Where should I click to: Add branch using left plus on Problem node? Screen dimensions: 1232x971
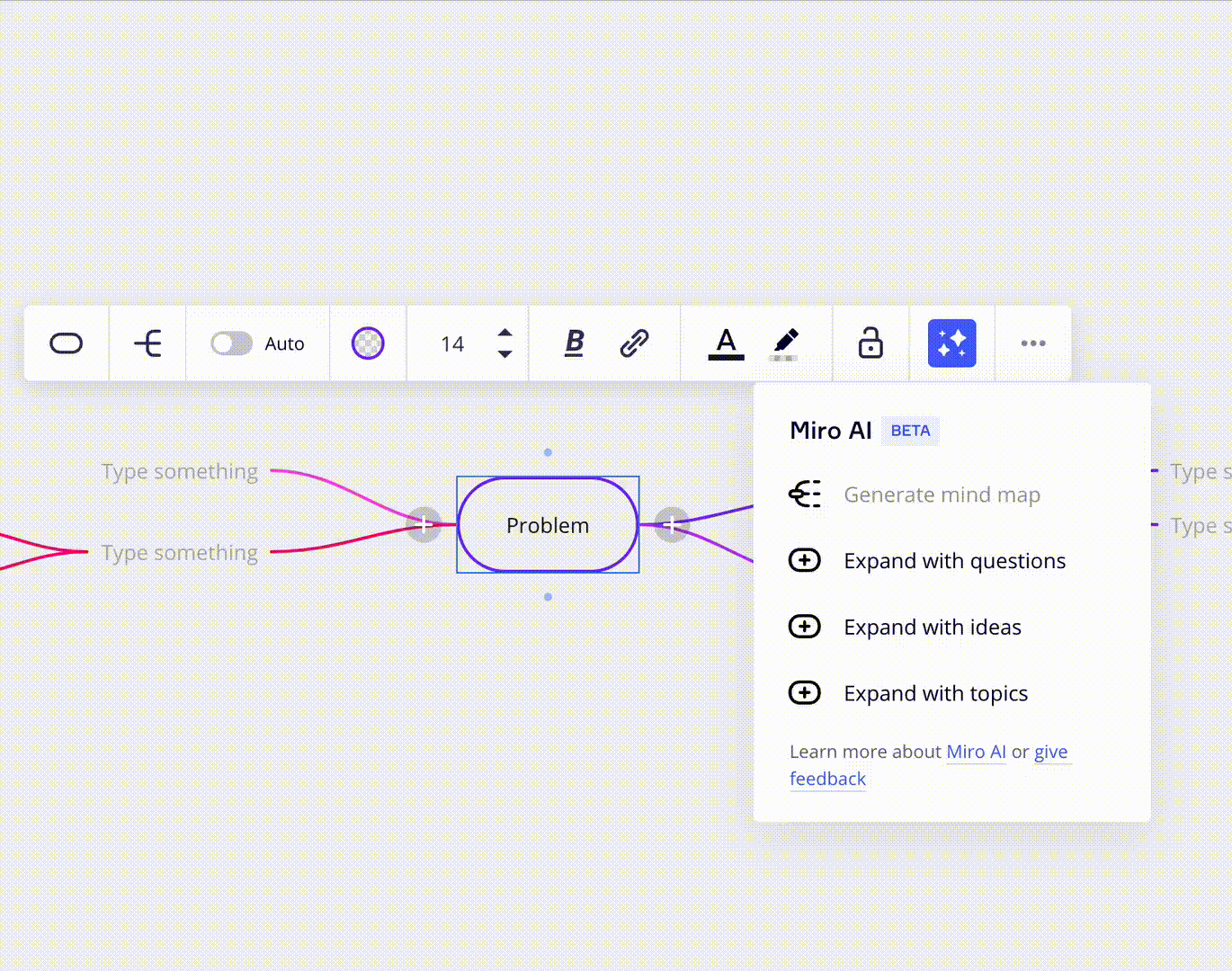coord(424,524)
